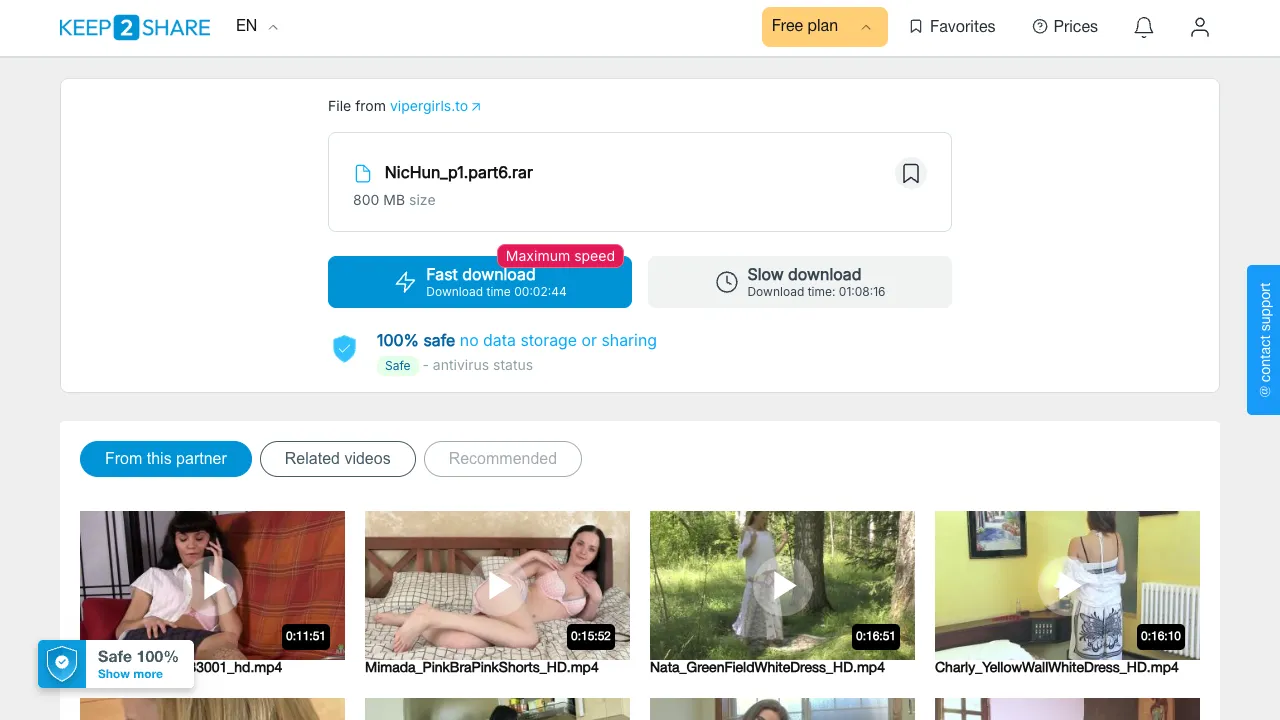1280x720 pixels.
Task: Show more on Safe 100% badge
Action: coord(130,674)
